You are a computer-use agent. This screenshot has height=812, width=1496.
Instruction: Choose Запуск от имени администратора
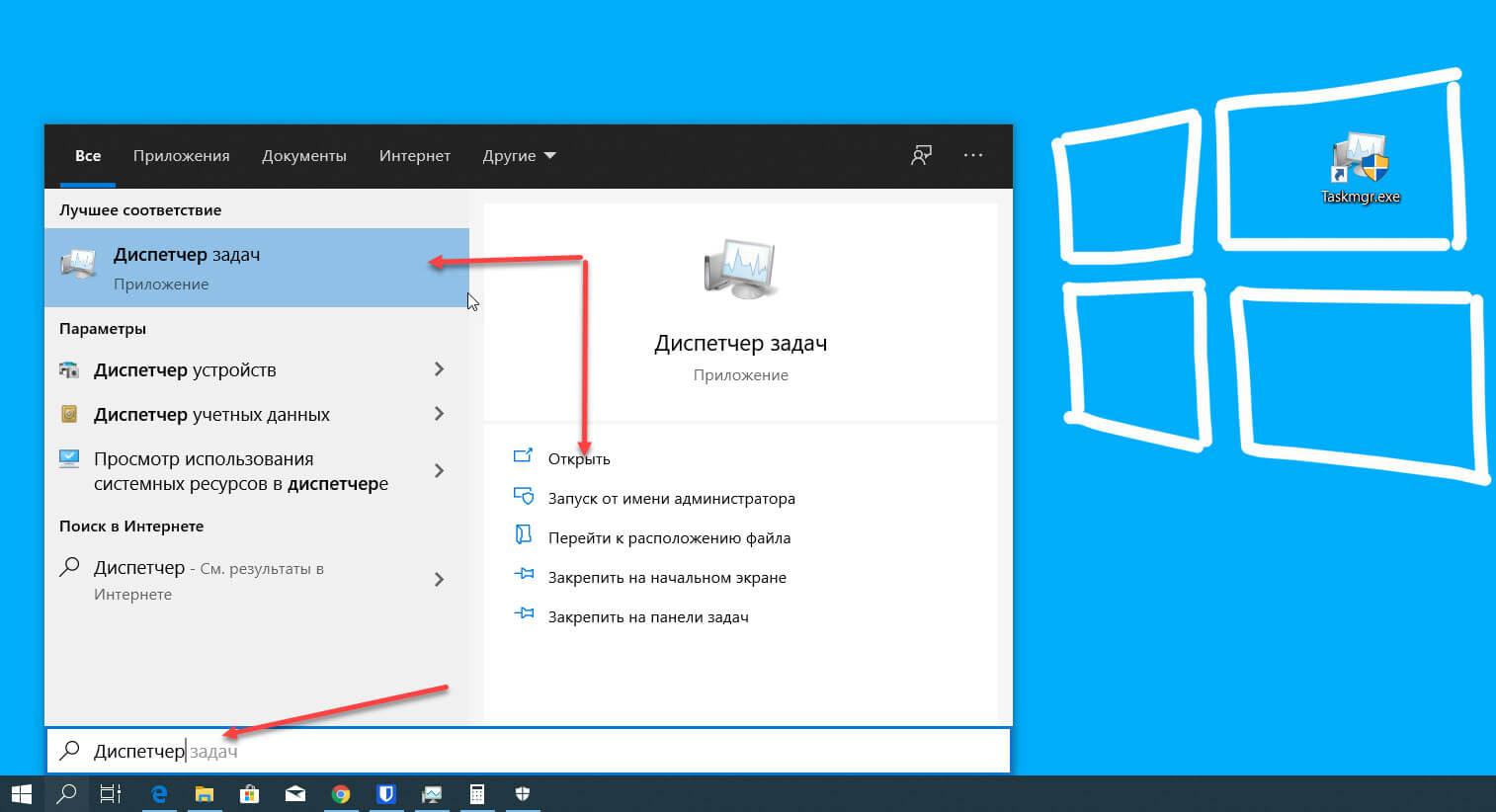point(671,498)
